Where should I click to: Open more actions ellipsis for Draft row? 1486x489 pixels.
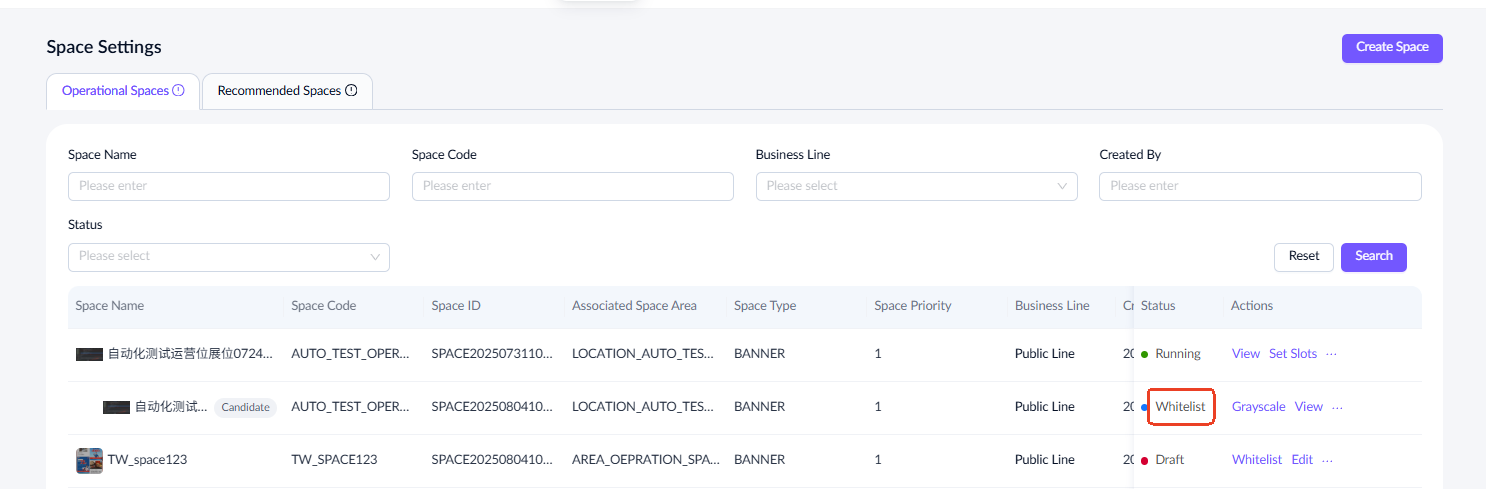[1327, 460]
